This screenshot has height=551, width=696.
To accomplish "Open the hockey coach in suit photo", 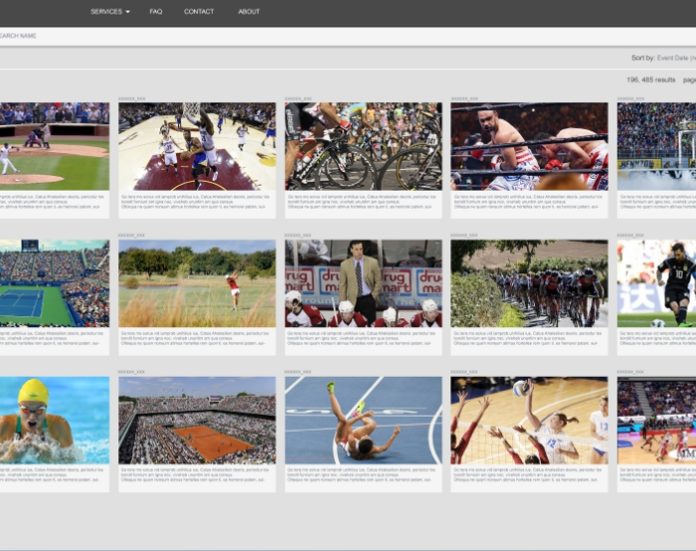I will click(x=363, y=283).
